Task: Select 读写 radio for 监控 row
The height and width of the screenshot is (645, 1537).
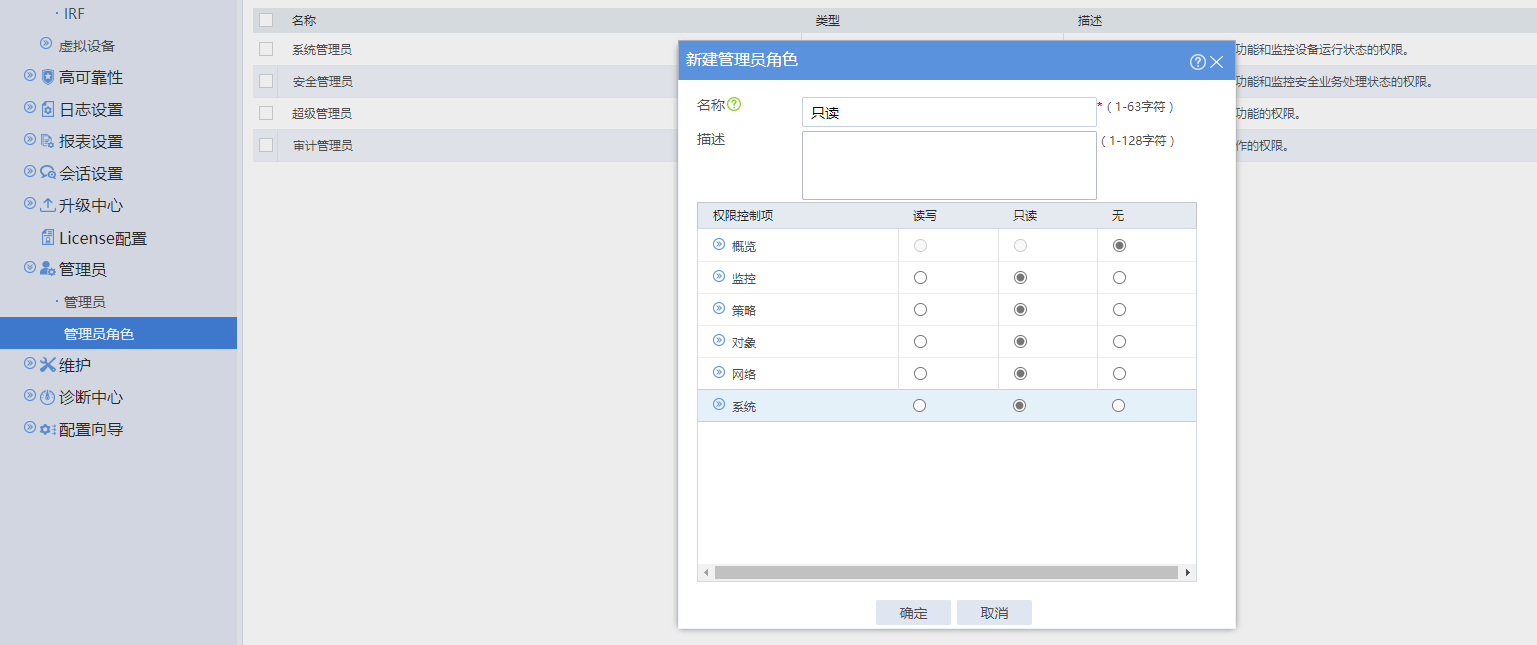Action: [920, 277]
